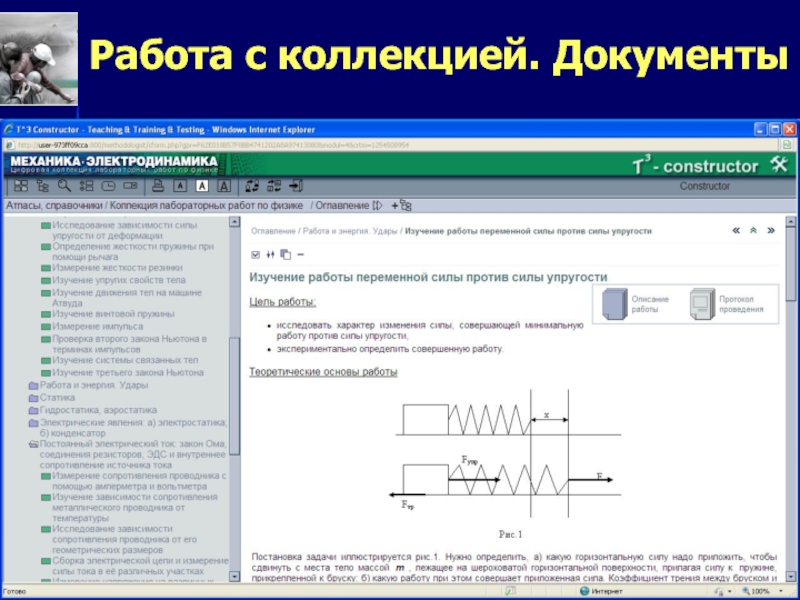Click the clock history icon in the toolbar
Image resolution: width=800 pixels, height=600 pixels.
pos(108,186)
